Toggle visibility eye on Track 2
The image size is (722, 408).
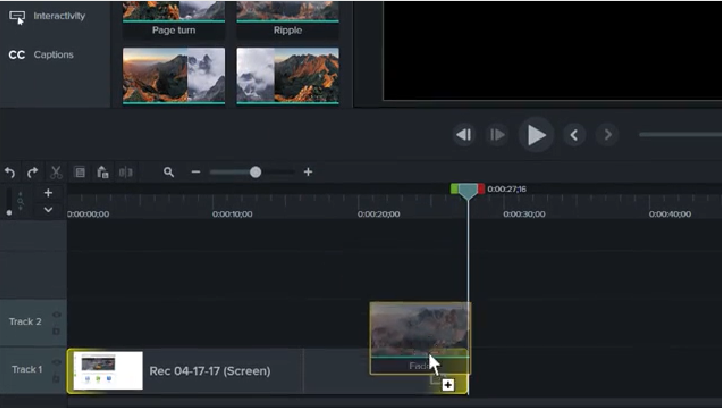pyautogui.click(x=57, y=315)
